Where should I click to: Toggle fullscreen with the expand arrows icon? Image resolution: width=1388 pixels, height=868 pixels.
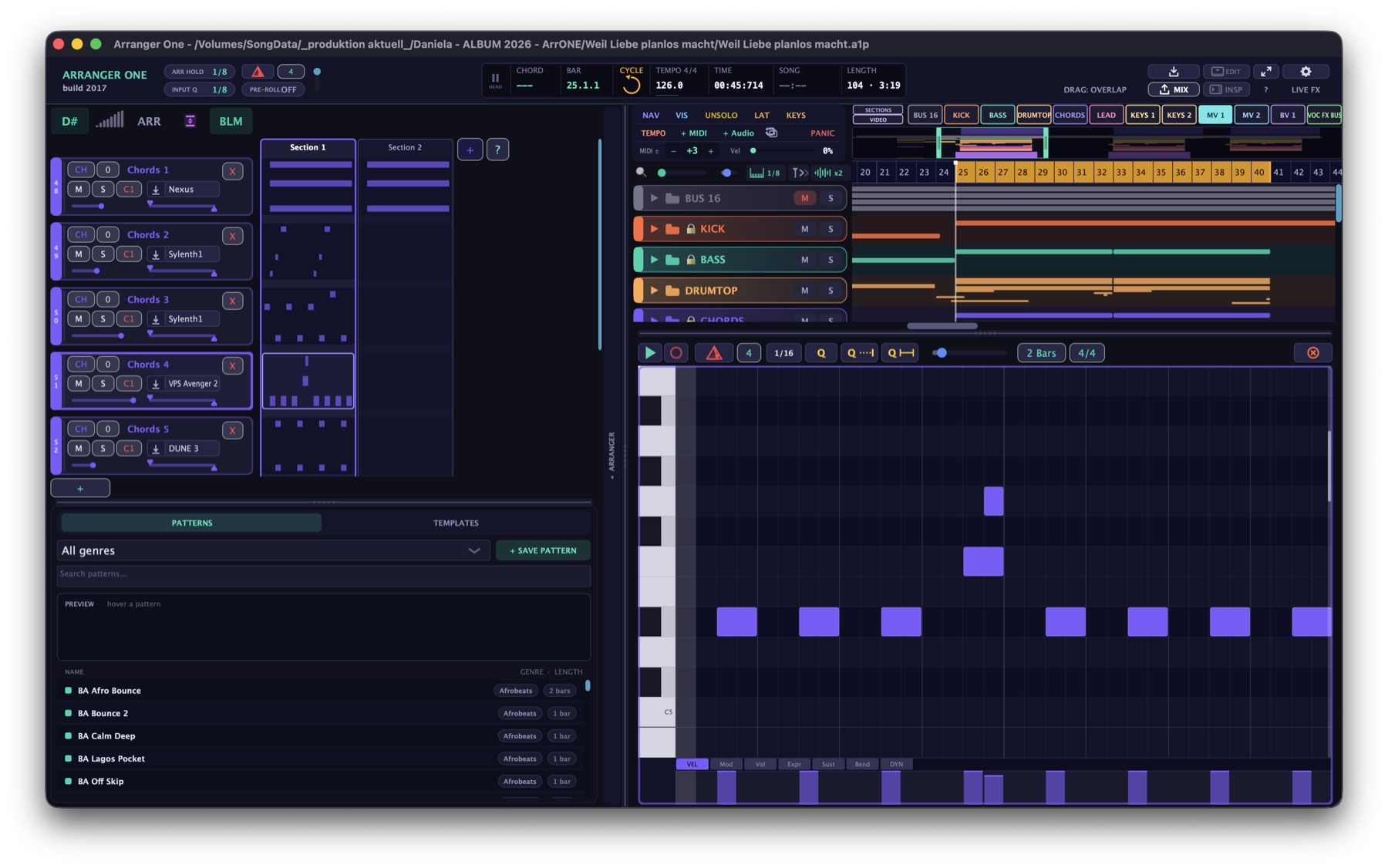click(x=1266, y=72)
